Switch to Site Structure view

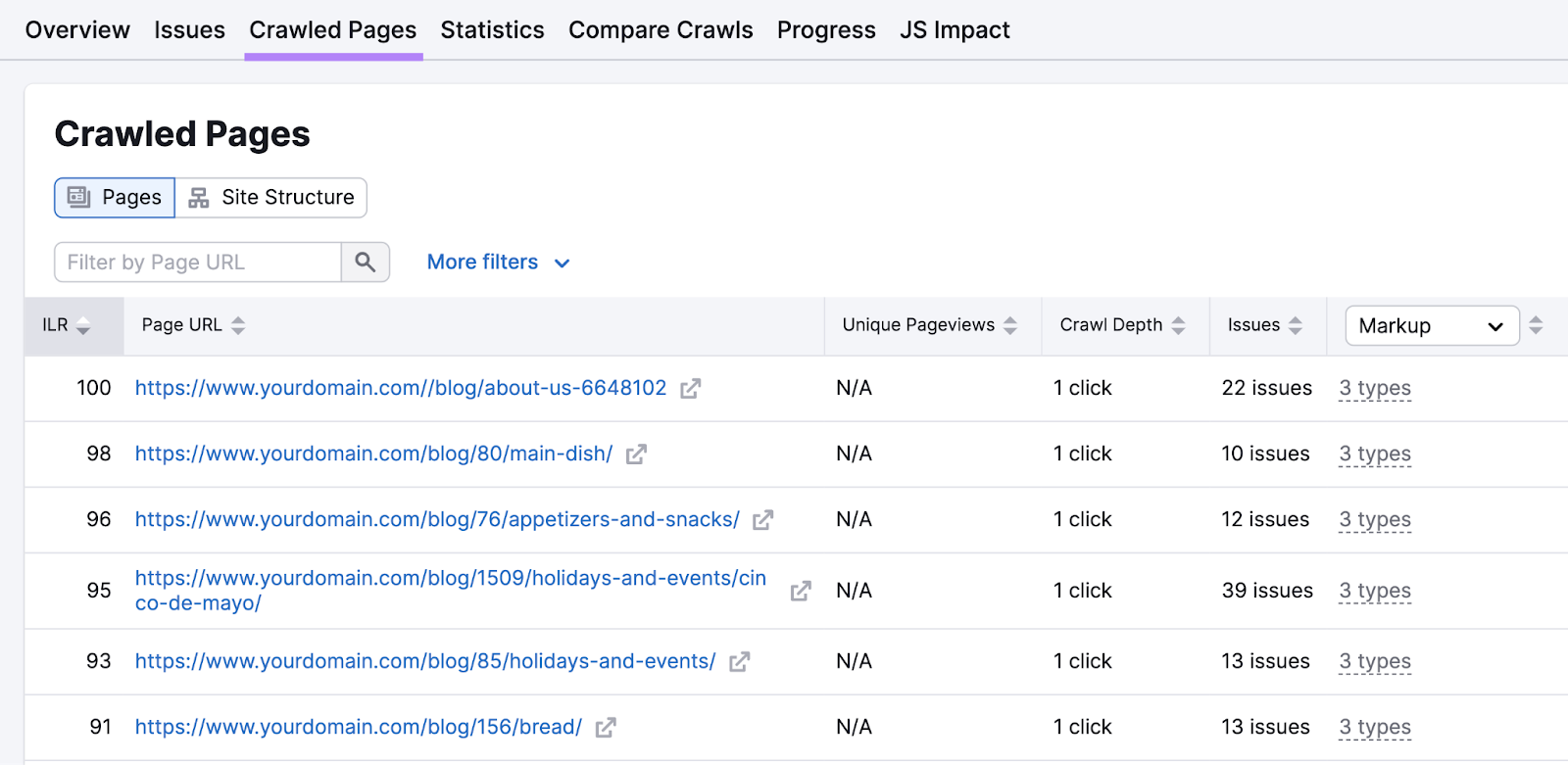271,198
